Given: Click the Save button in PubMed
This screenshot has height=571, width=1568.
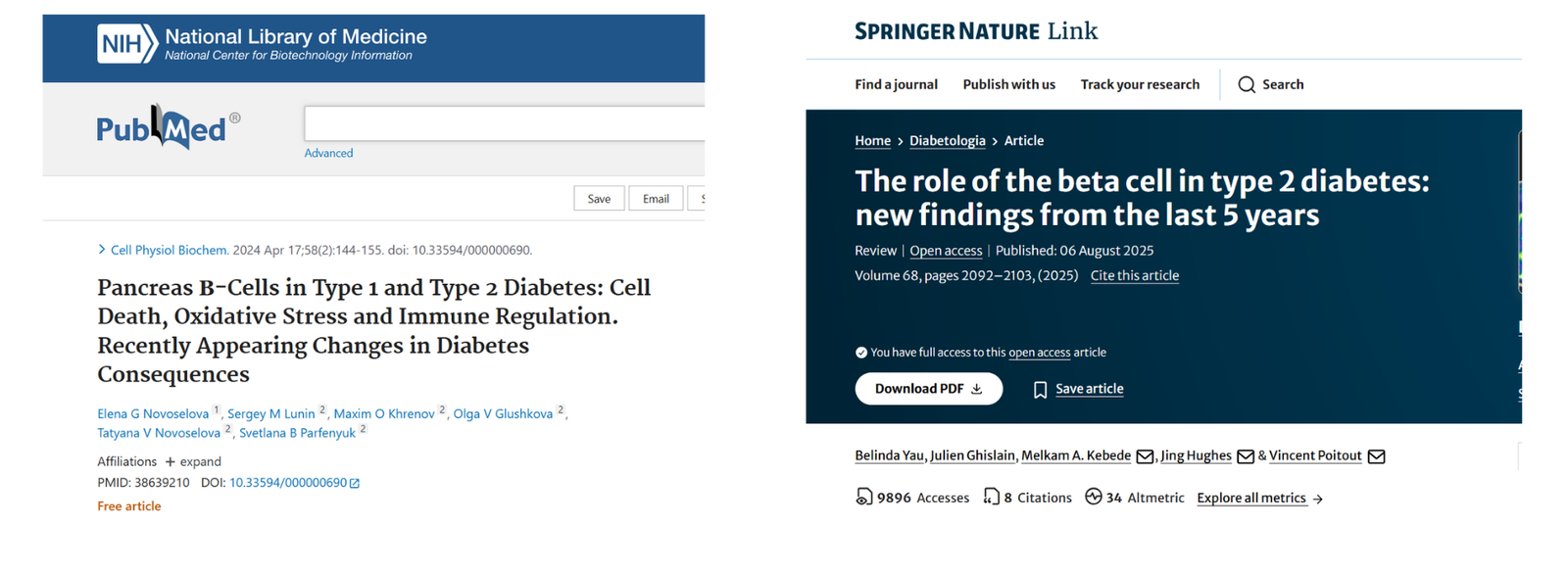Looking at the screenshot, I should point(599,199).
